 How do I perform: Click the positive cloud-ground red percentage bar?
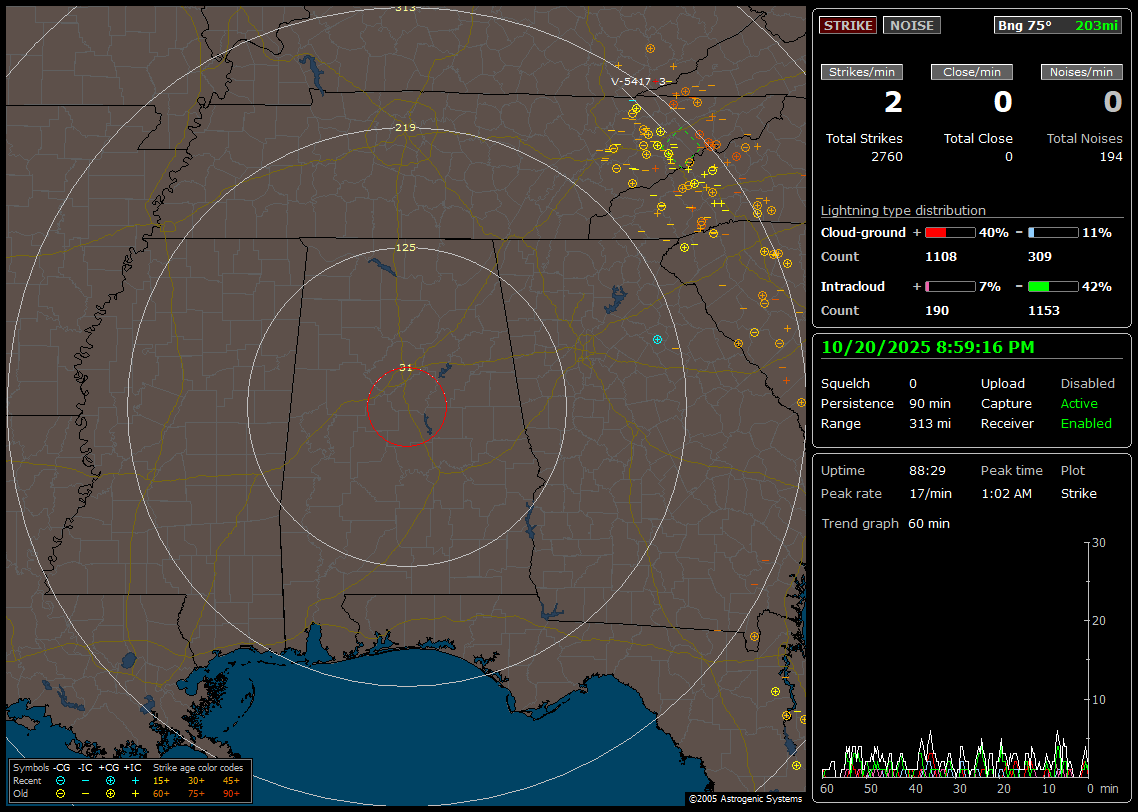(x=949, y=232)
